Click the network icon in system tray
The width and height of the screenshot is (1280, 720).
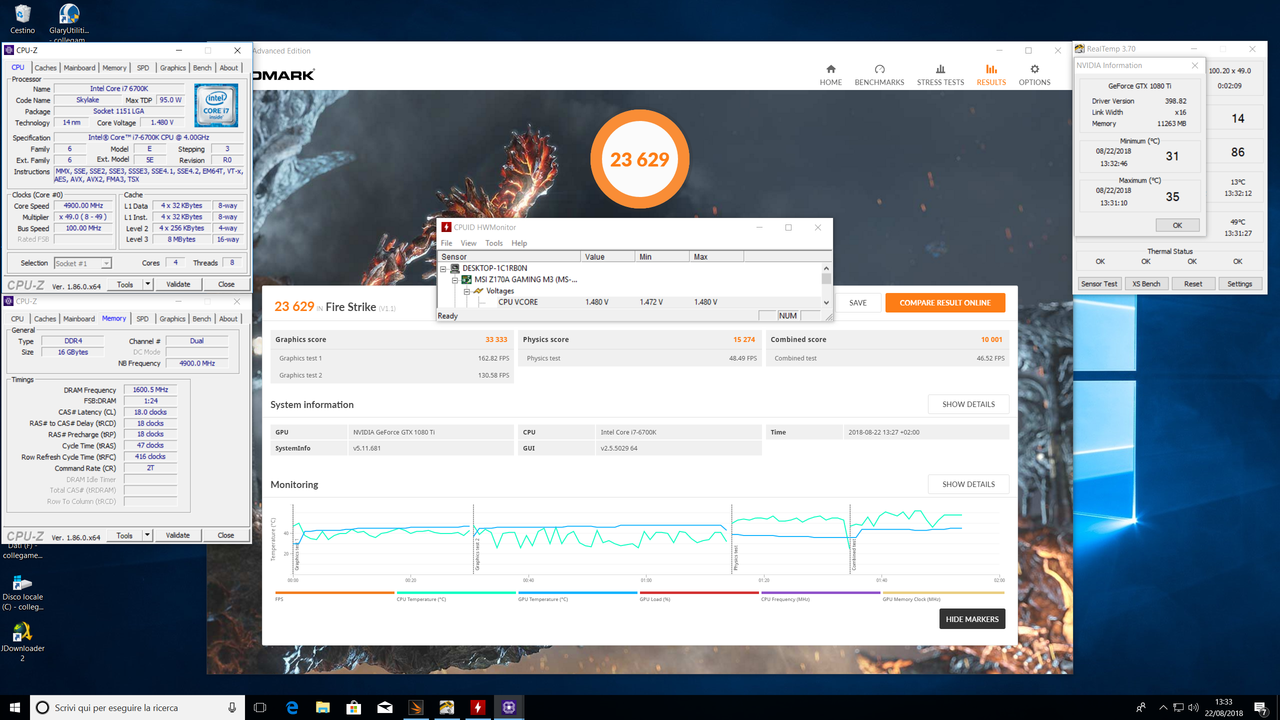coord(1178,707)
